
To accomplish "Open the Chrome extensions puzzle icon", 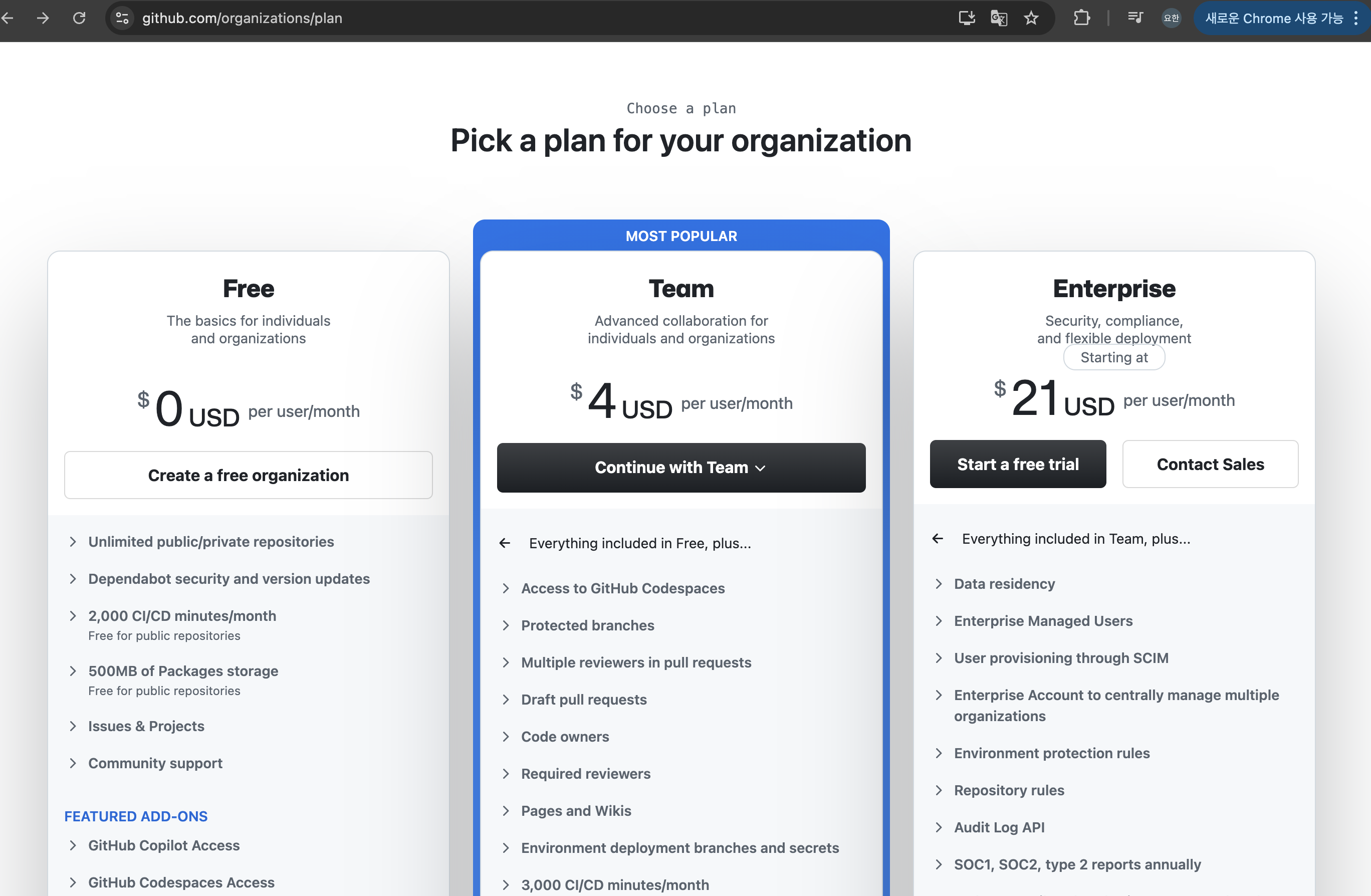I will (x=1081, y=18).
